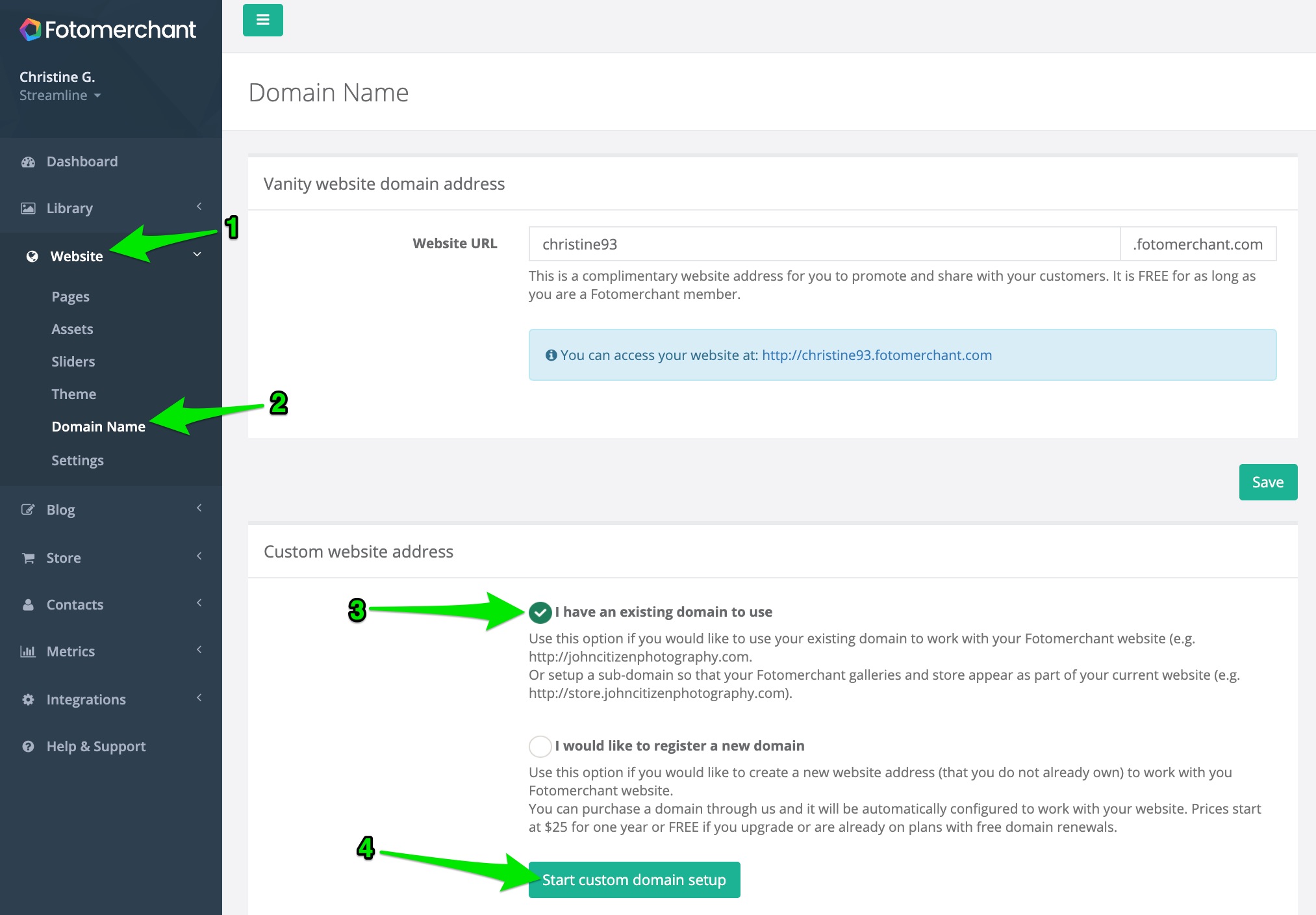1316x915 pixels.
Task: Open the christine93.fotomerchant.com link
Action: pyautogui.click(x=877, y=355)
